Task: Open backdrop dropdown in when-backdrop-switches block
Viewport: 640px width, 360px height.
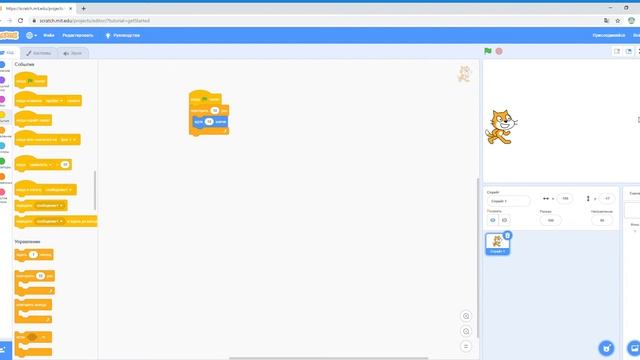Action: click(x=68, y=140)
